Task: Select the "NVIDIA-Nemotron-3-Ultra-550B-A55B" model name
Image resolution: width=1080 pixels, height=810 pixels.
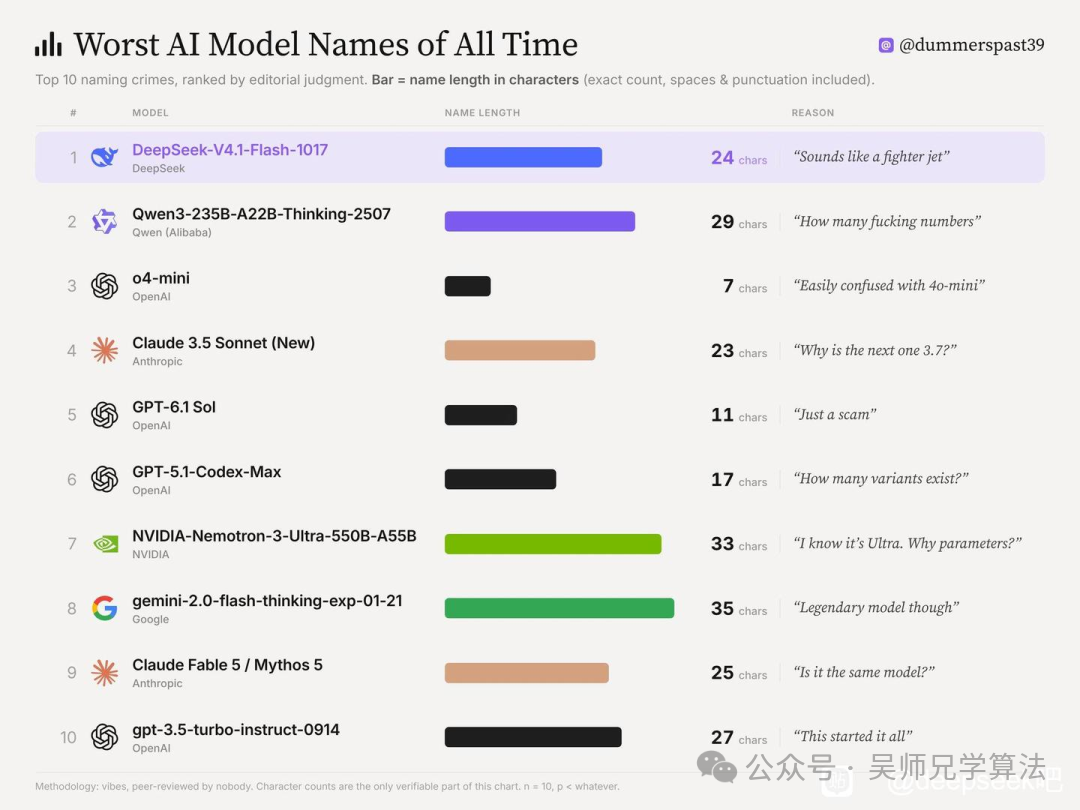Action: (x=274, y=536)
